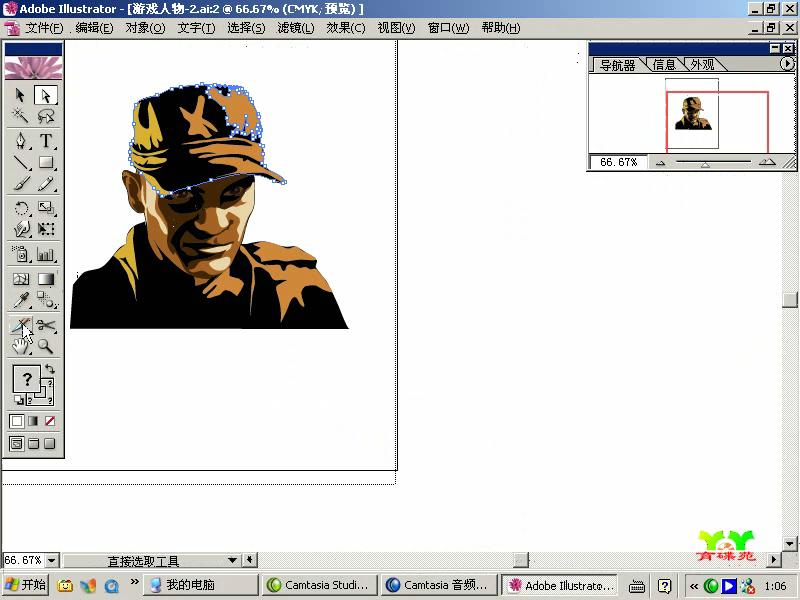Open the 窗口(W) menu

[448, 28]
